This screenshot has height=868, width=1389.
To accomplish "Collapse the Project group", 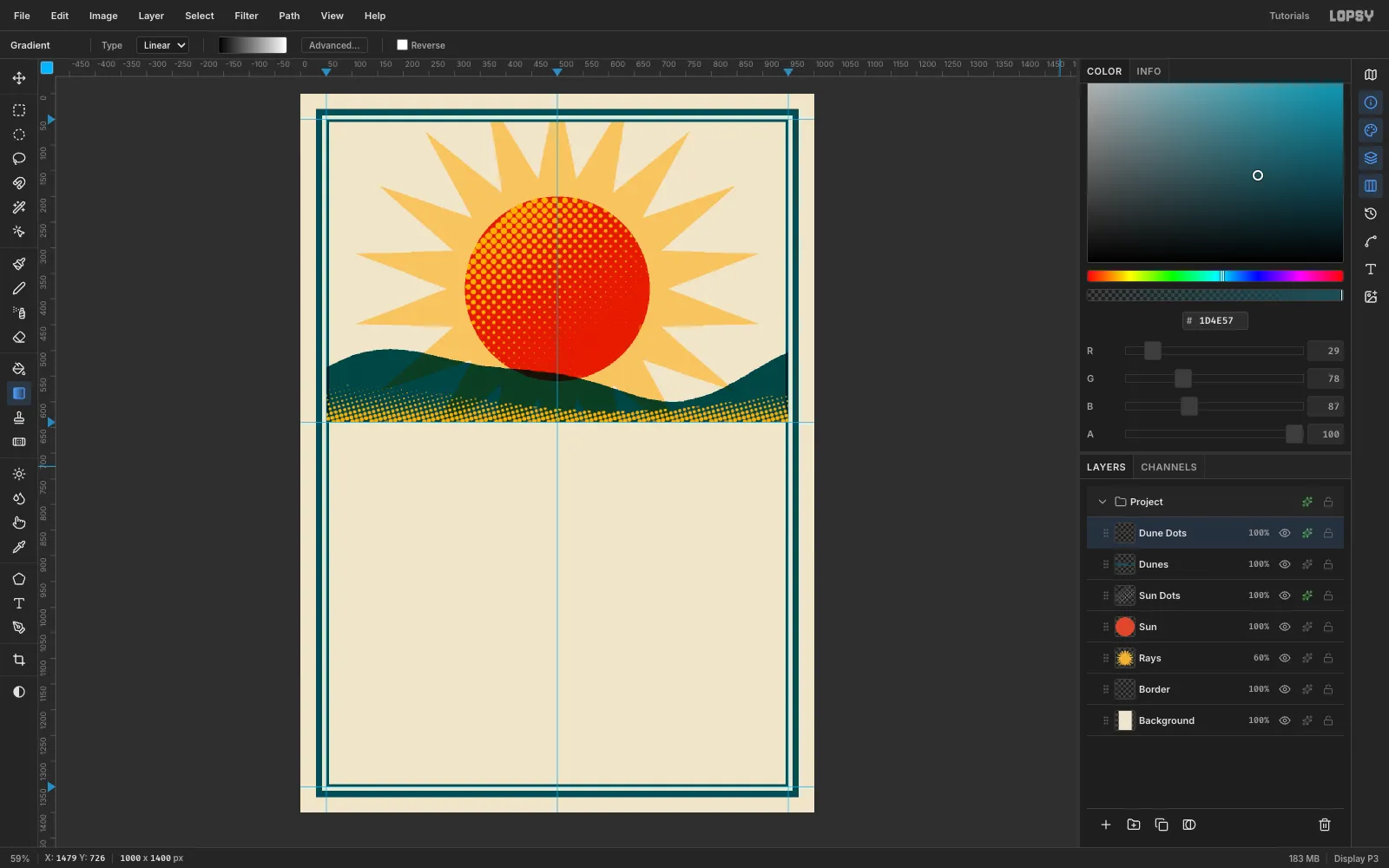I will [x=1103, y=502].
